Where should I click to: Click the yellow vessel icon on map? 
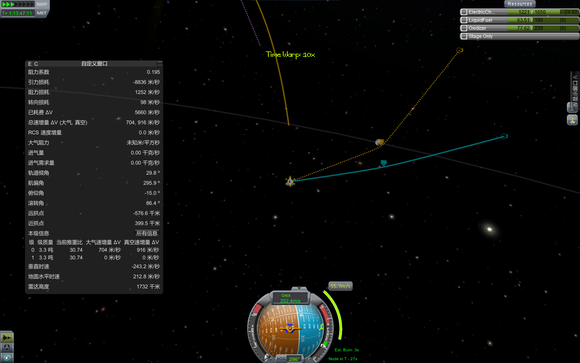(x=290, y=181)
